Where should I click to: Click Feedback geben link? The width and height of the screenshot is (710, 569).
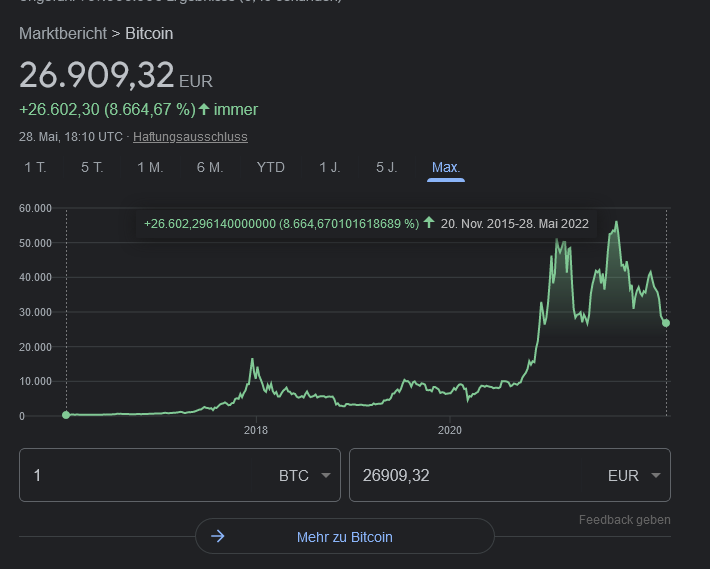point(624,520)
